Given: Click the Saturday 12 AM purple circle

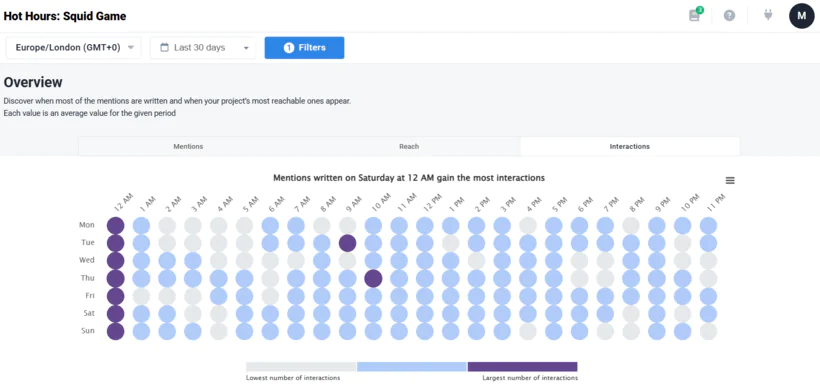Looking at the screenshot, I should 116,314.
